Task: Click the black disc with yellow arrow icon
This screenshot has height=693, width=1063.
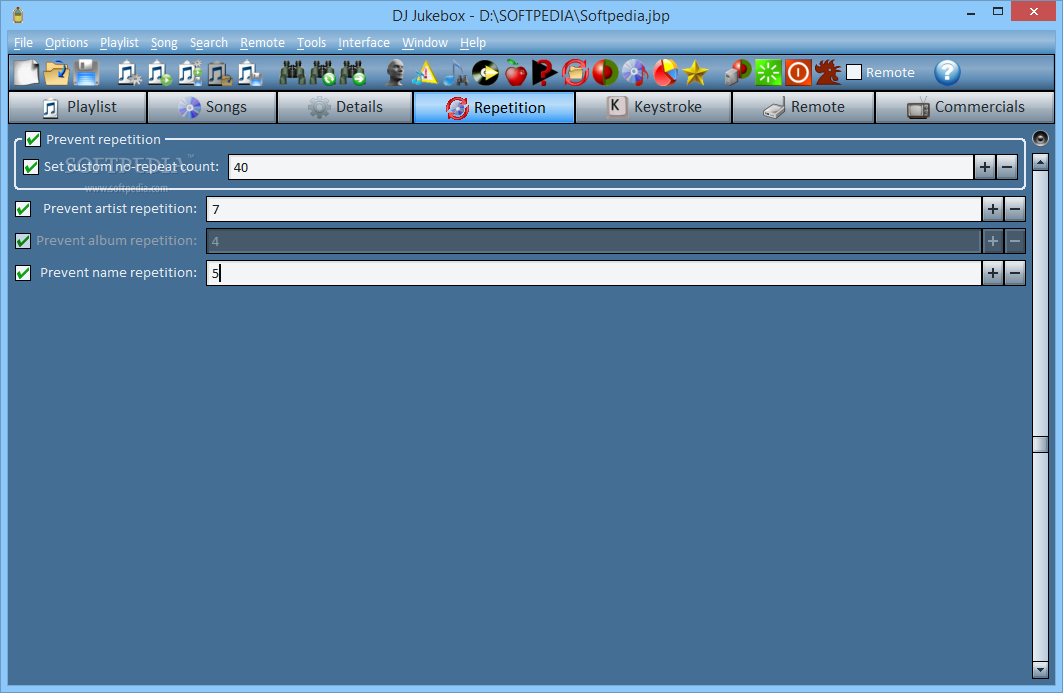Action: (x=485, y=73)
